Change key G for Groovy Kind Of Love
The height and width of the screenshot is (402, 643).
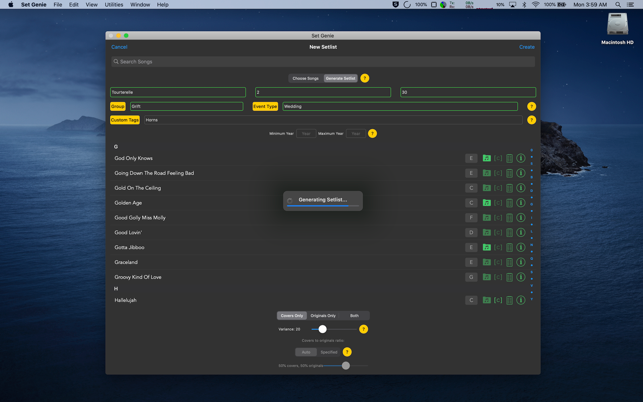[x=471, y=277]
